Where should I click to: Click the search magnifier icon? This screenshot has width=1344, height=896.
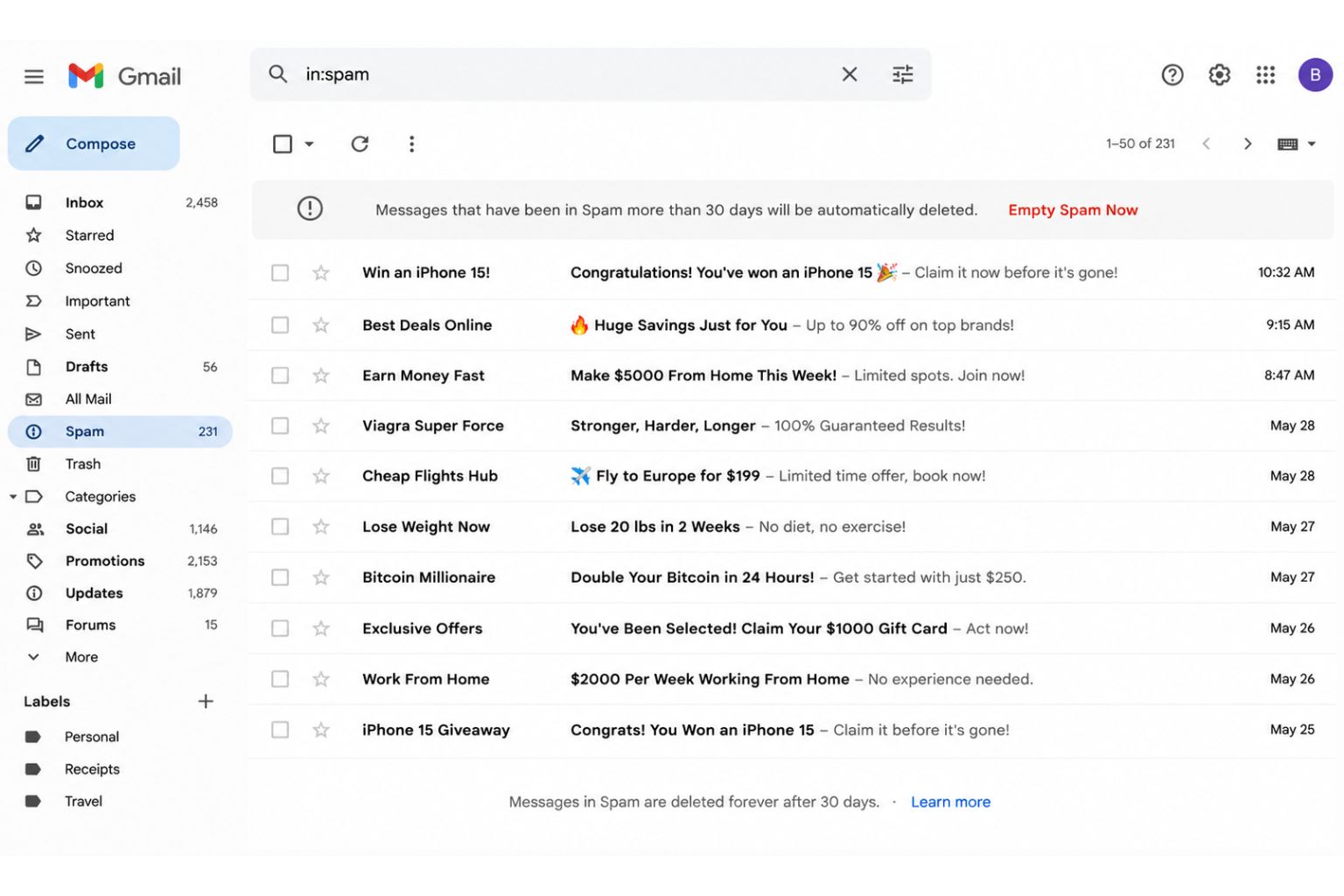[x=277, y=74]
